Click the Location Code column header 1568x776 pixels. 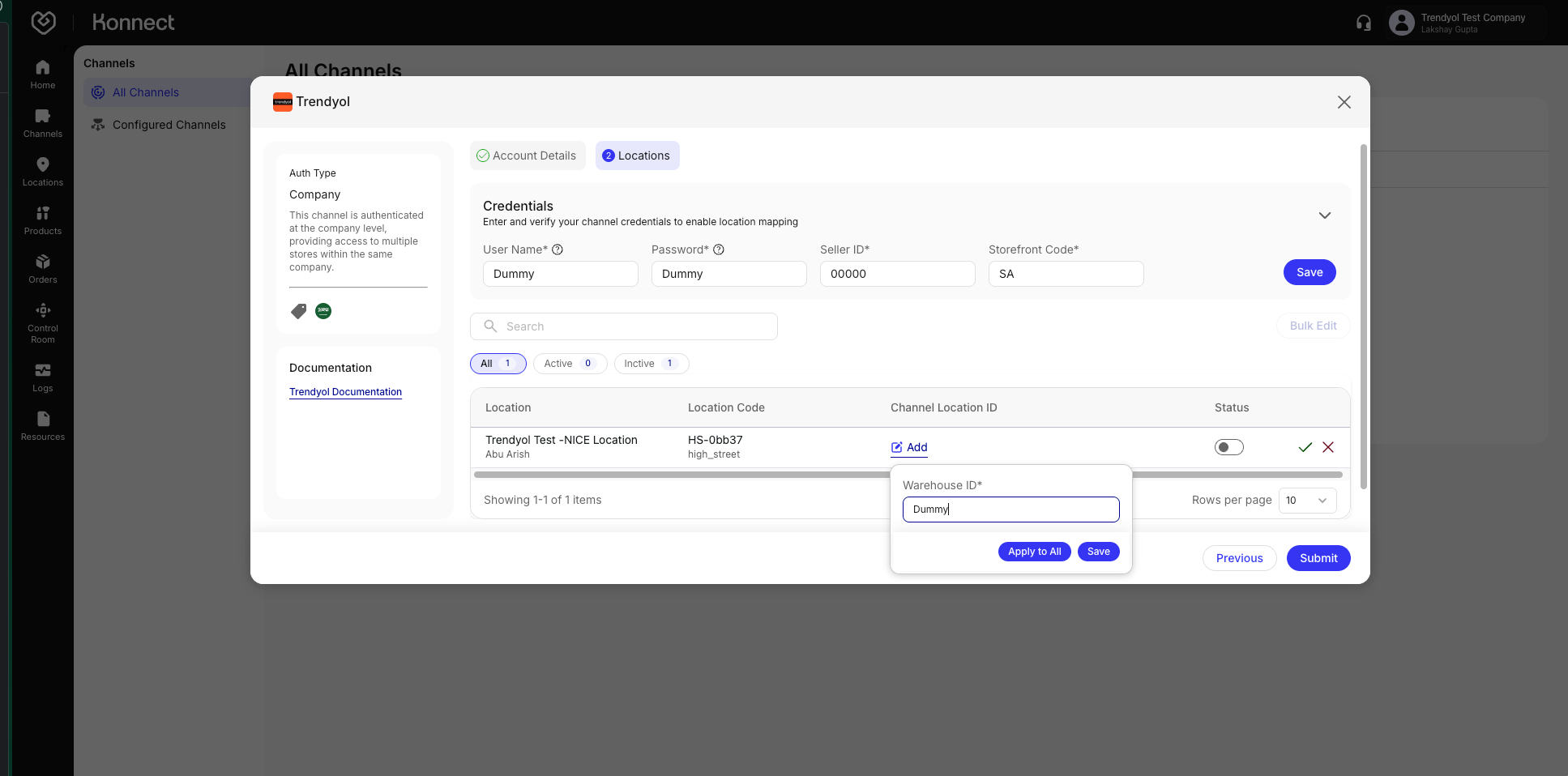(726, 407)
